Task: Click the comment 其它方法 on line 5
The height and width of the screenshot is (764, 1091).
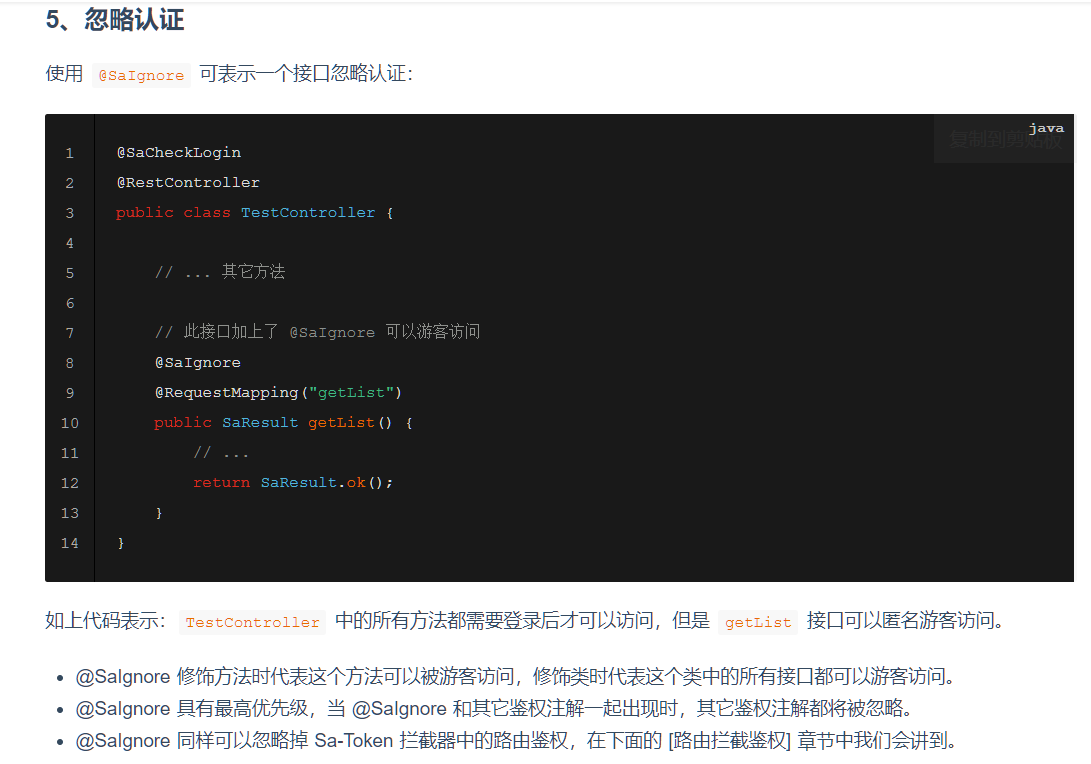Action: pos(253,271)
